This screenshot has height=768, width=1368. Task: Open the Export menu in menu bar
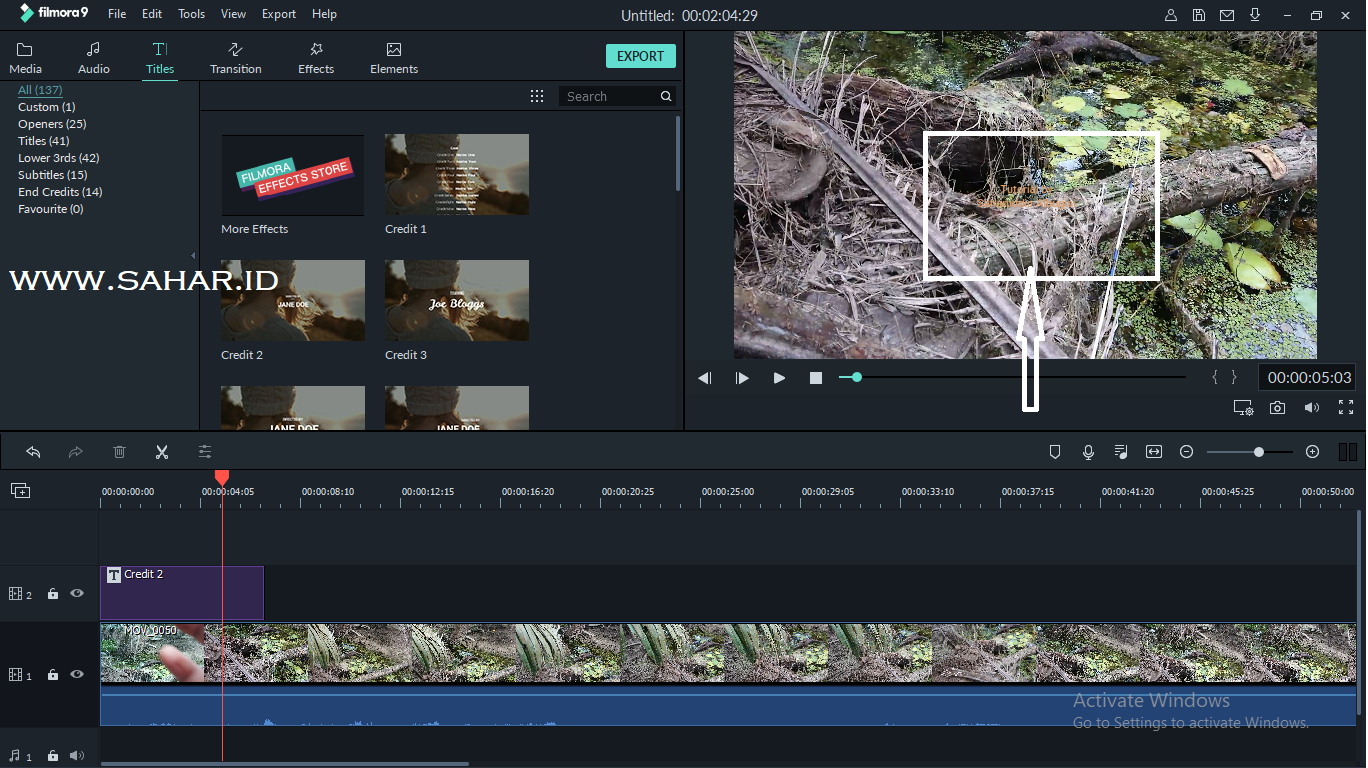pos(278,13)
